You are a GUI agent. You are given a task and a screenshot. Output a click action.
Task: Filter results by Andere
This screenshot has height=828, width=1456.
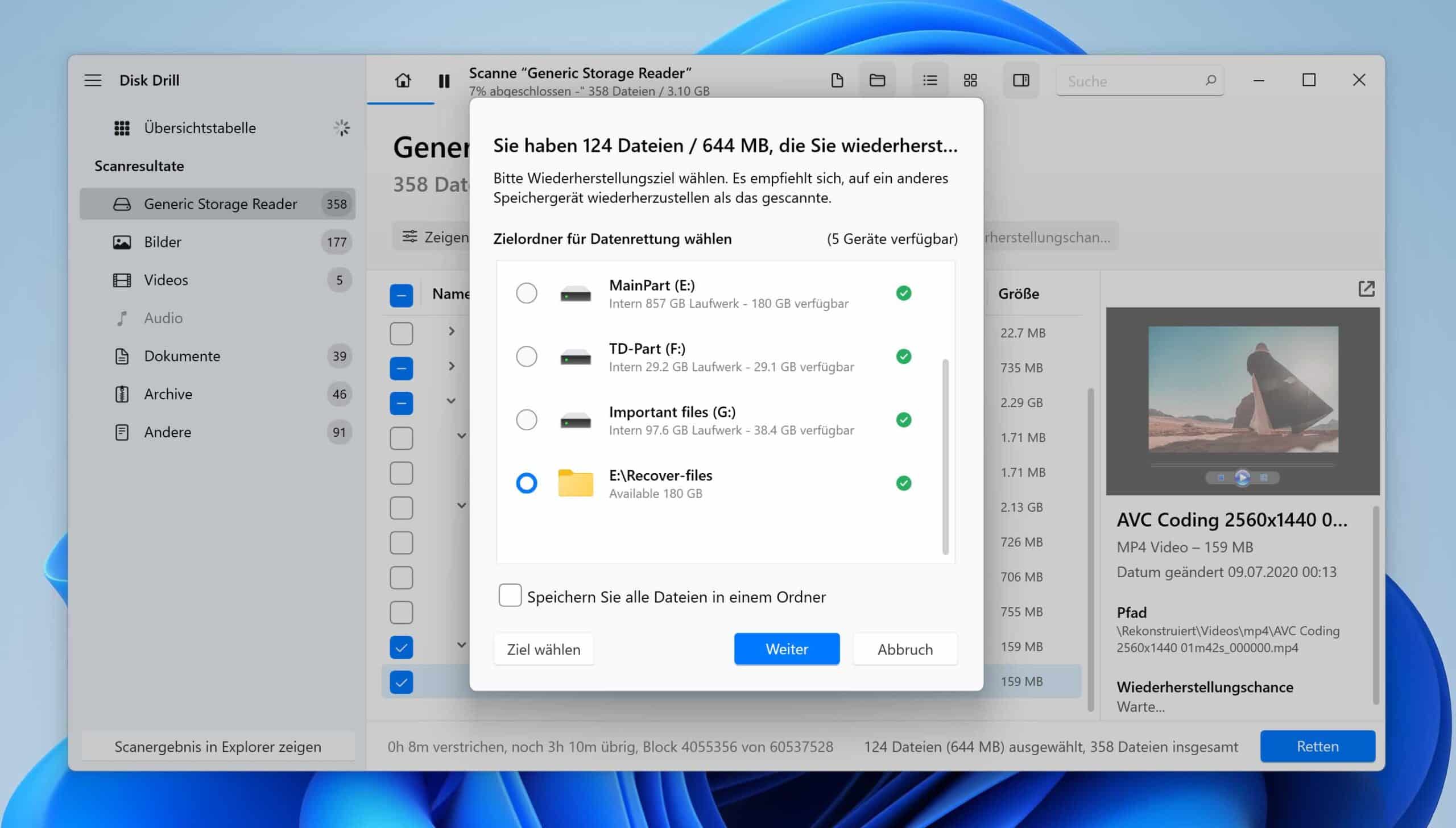[x=217, y=432]
